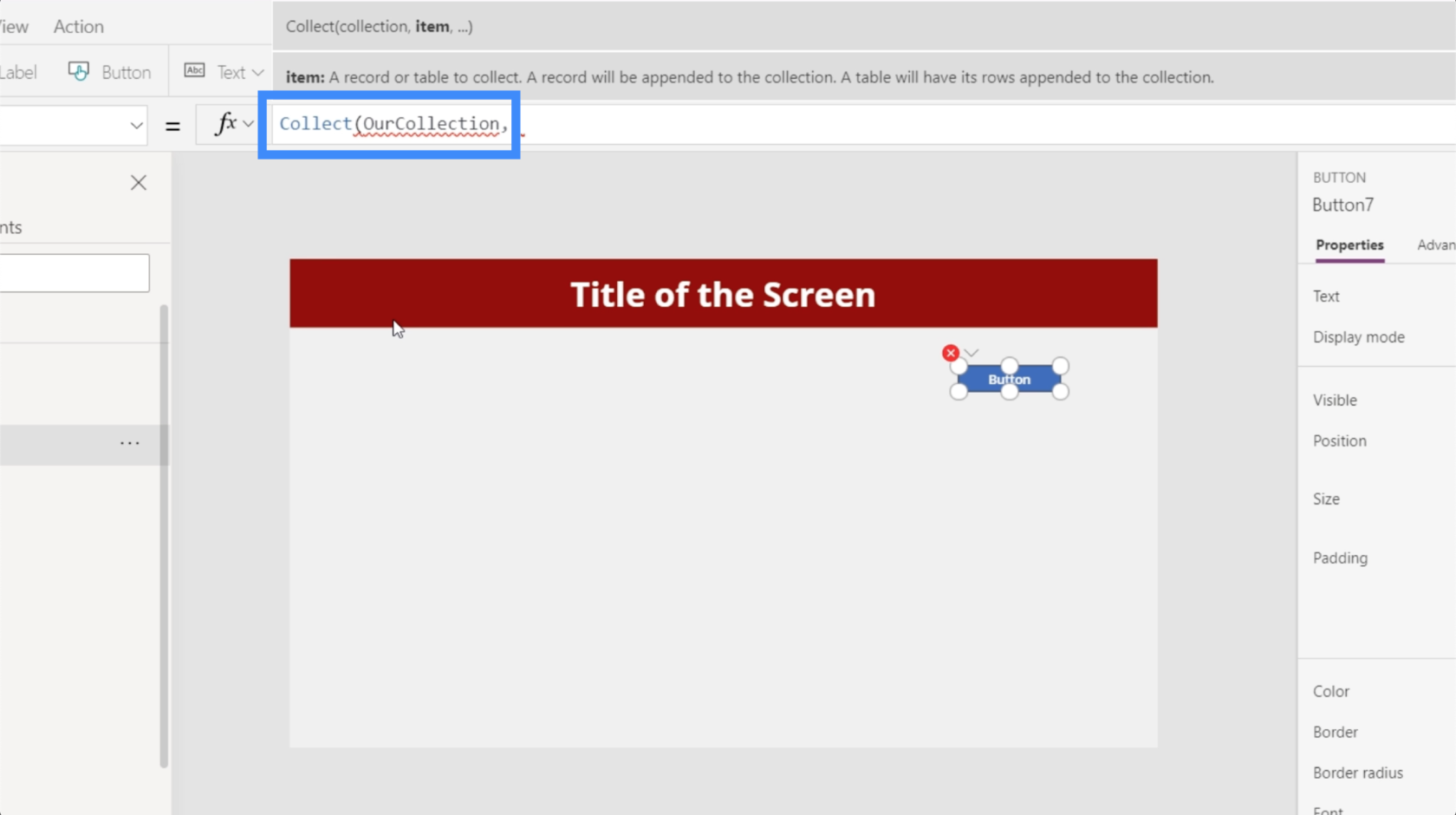Click the Visible property label
The height and width of the screenshot is (815, 1456).
click(1335, 401)
